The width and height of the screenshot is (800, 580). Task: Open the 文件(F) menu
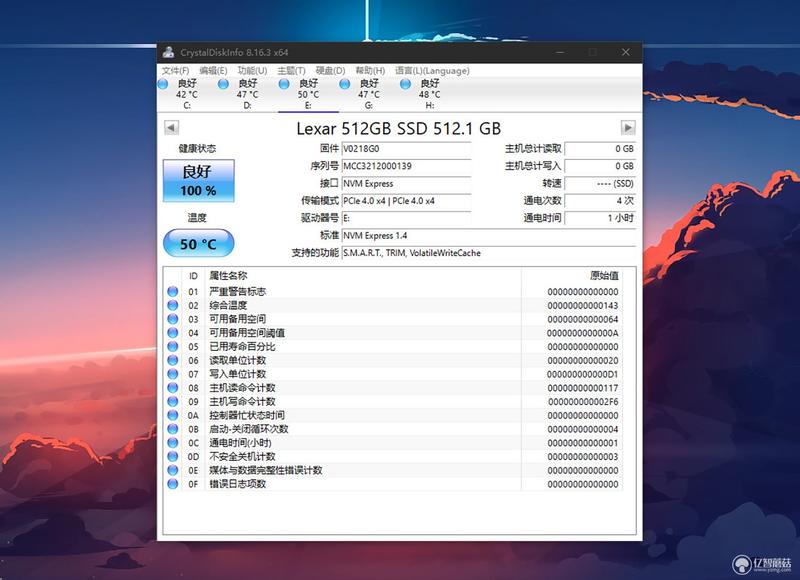[x=175, y=70]
